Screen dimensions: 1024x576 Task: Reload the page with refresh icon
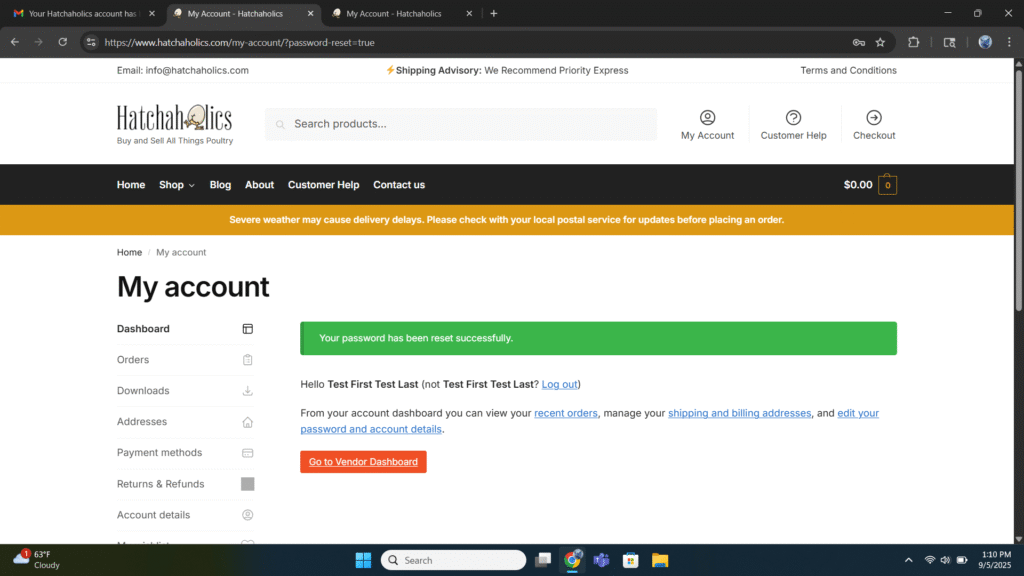(63, 42)
